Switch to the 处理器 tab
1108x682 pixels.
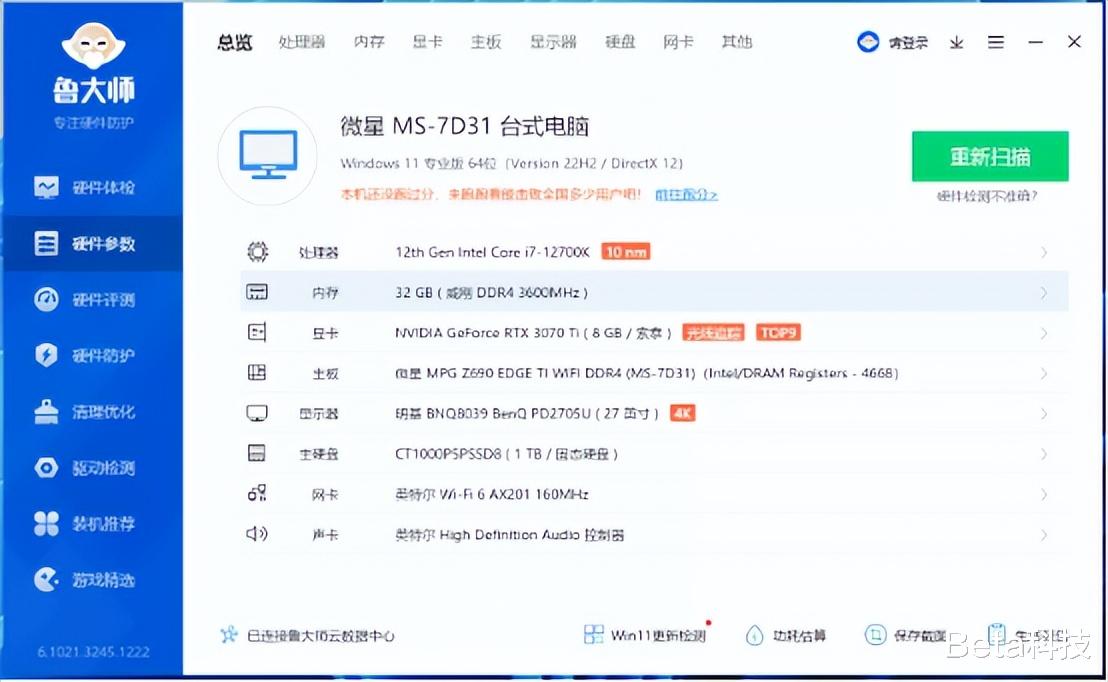(x=302, y=42)
